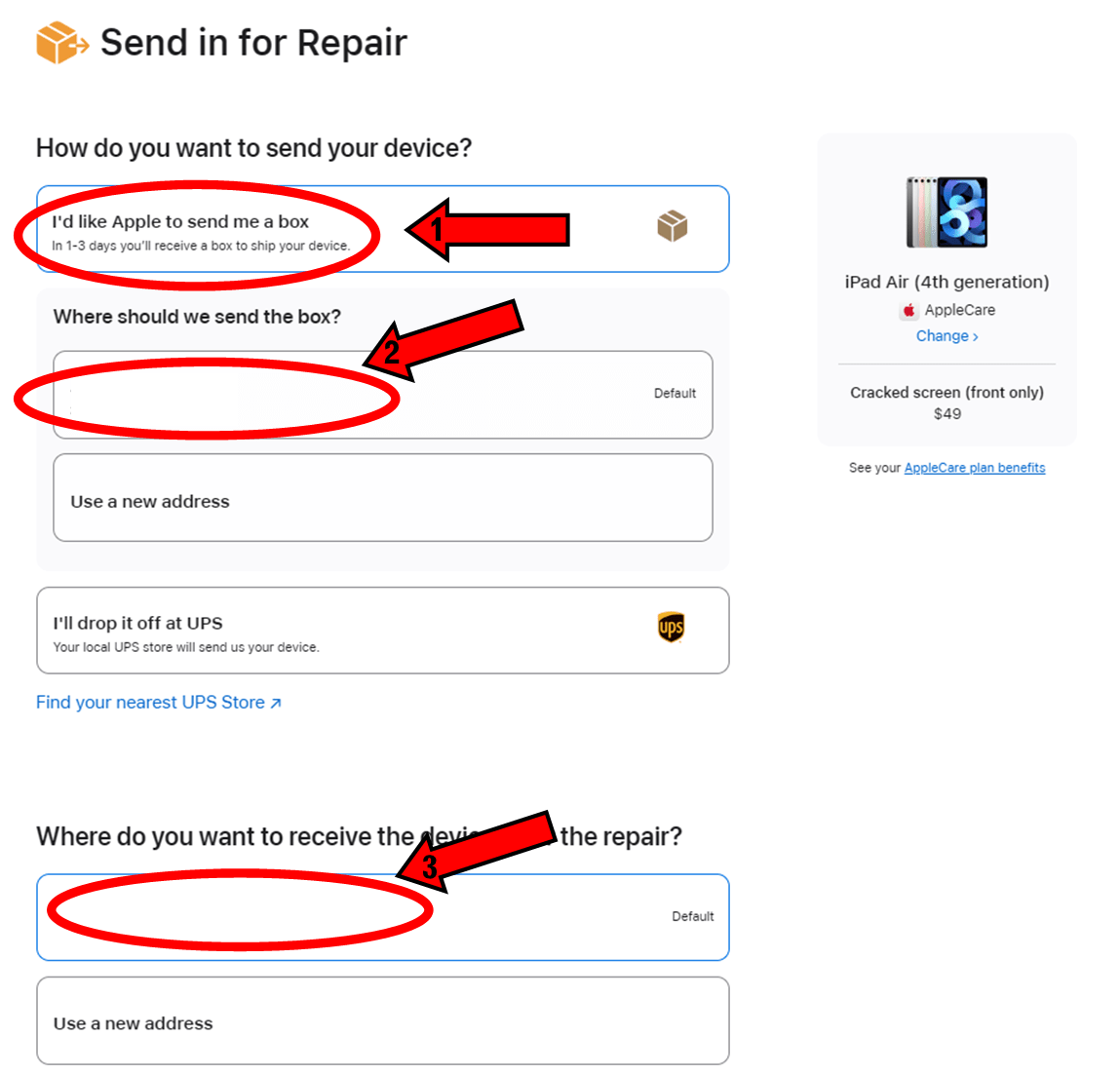Click the arrow icon after UPS Store link
This screenshot has height=1074, width=1120.
pyautogui.click(x=276, y=703)
